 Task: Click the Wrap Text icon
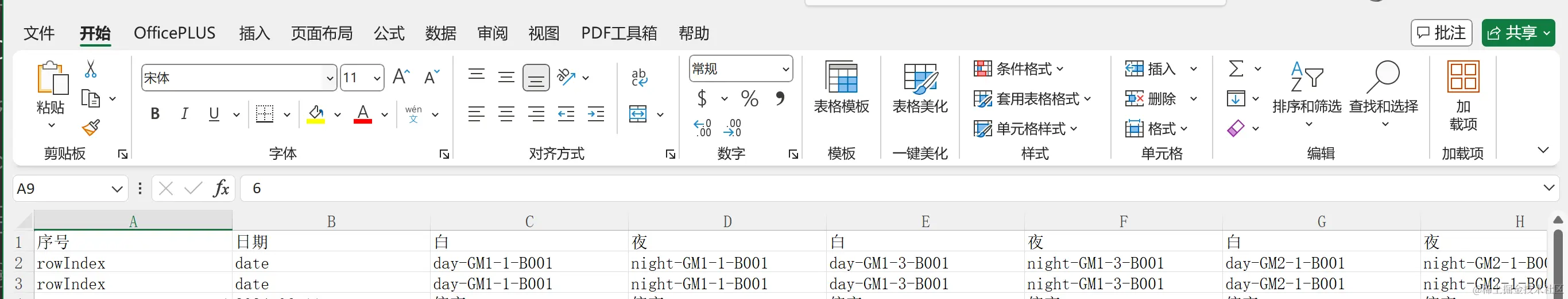click(x=639, y=78)
